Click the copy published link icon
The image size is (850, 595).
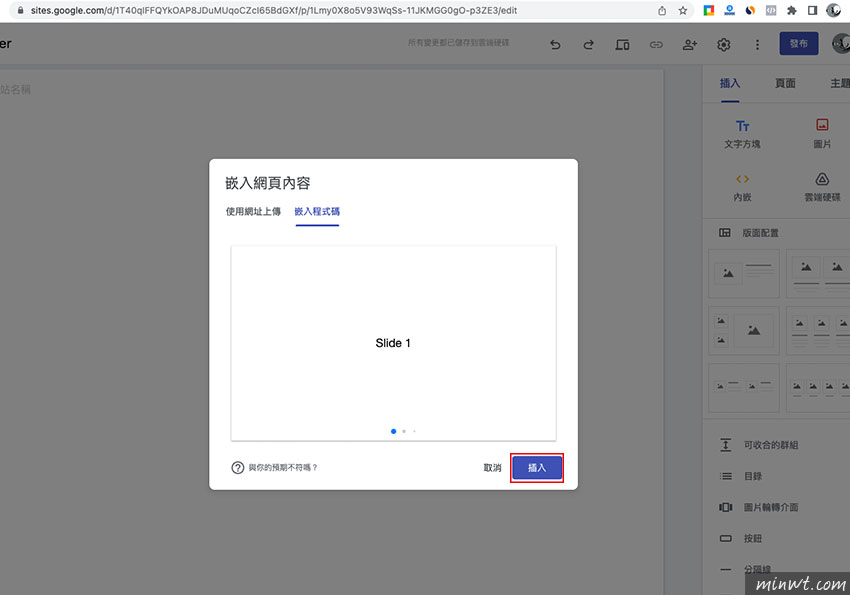point(656,44)
